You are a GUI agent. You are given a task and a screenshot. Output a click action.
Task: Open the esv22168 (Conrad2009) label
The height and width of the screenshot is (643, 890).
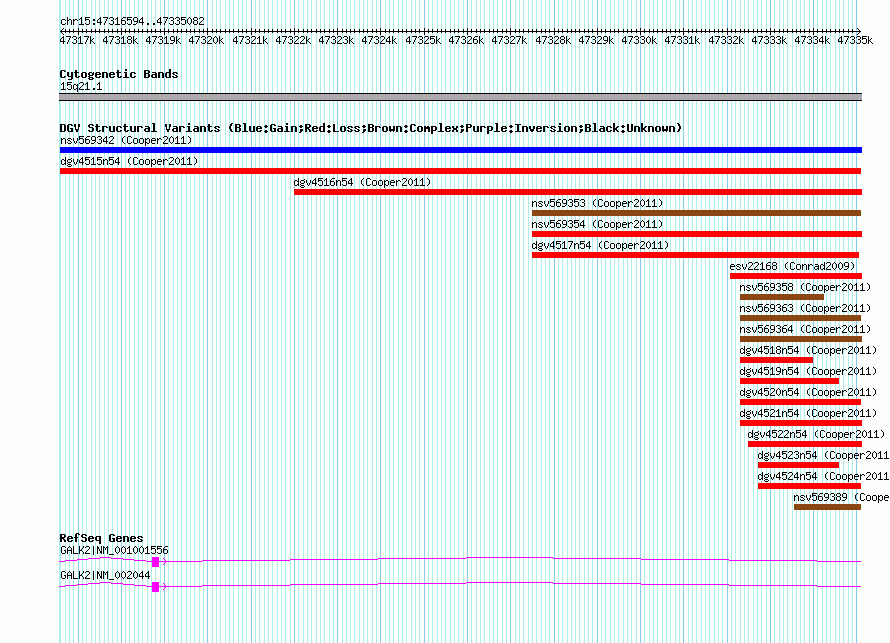pyautogui.click(x=792, y=266)
